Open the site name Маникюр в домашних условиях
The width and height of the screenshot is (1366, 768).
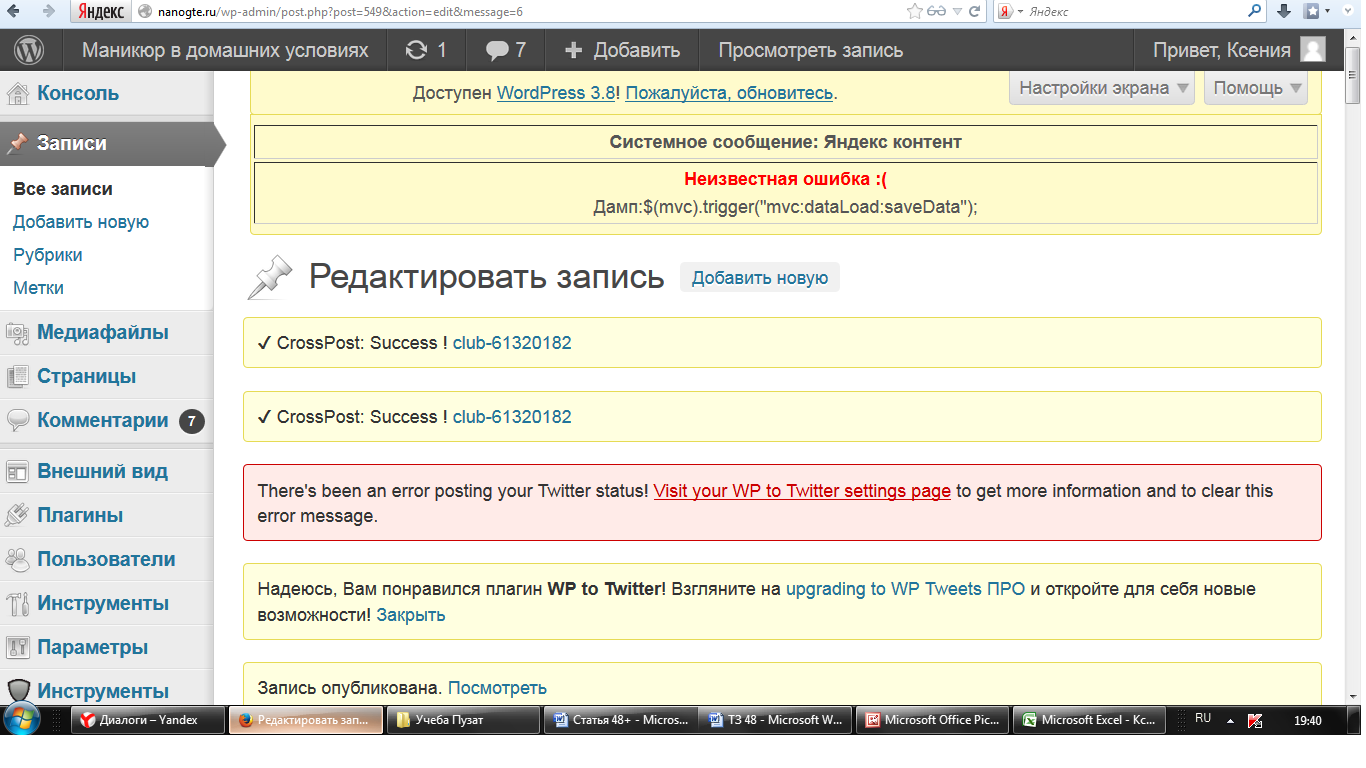(x=225, y=50)
